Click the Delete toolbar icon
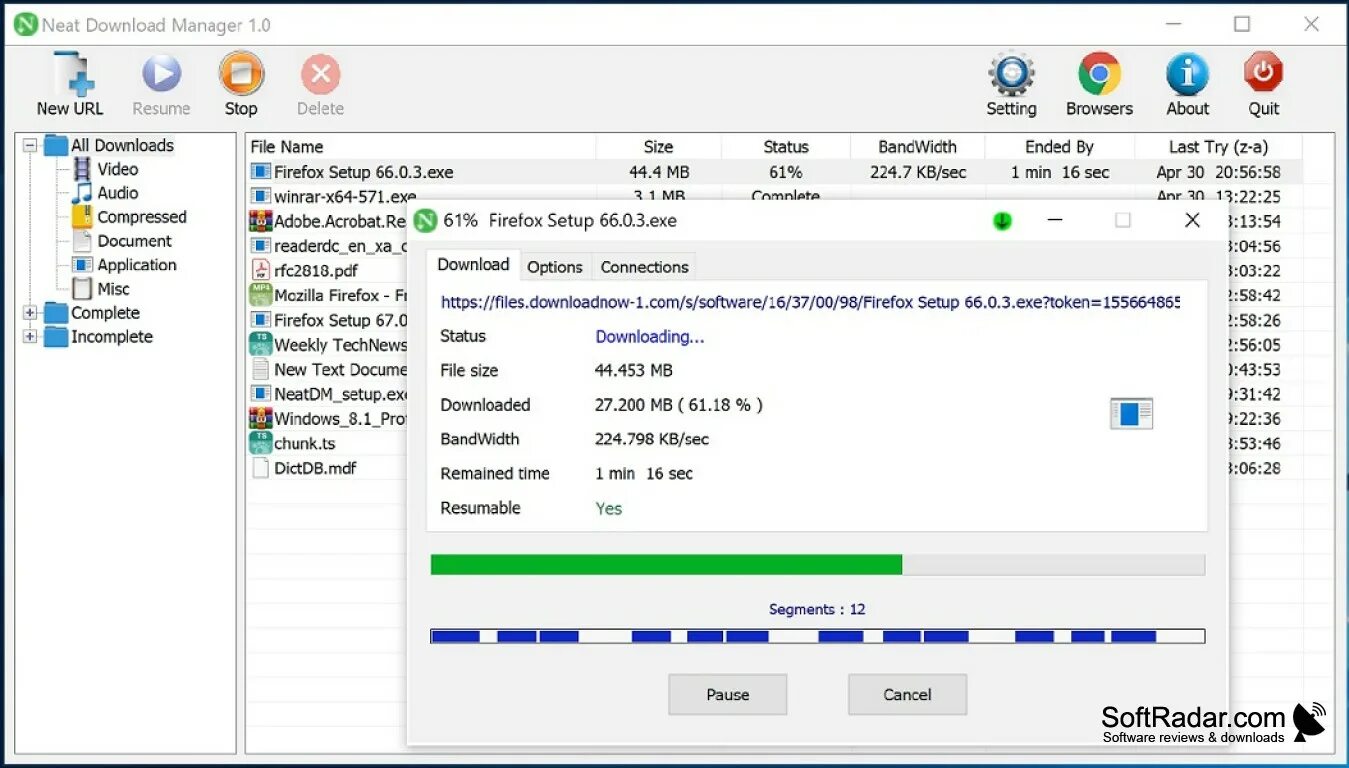Image resolution: width=1349 pixels, height=768 pixels. coord(320,74)
